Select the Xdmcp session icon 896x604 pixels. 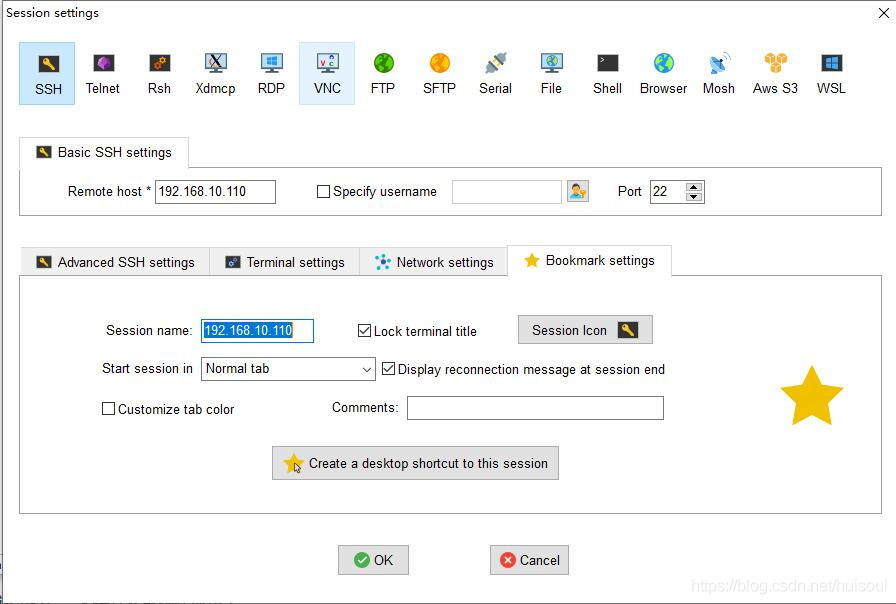click(215, 73)
